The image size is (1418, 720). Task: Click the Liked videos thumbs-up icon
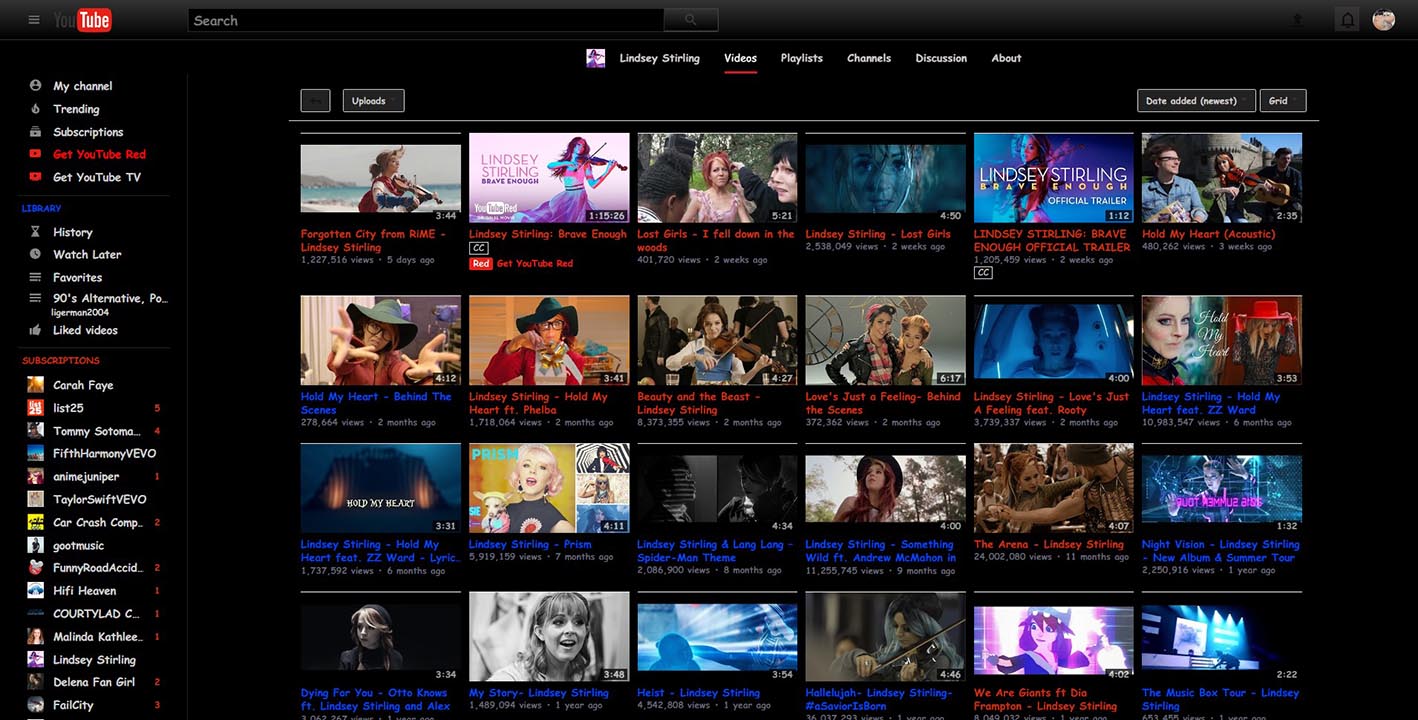[36, 330]
